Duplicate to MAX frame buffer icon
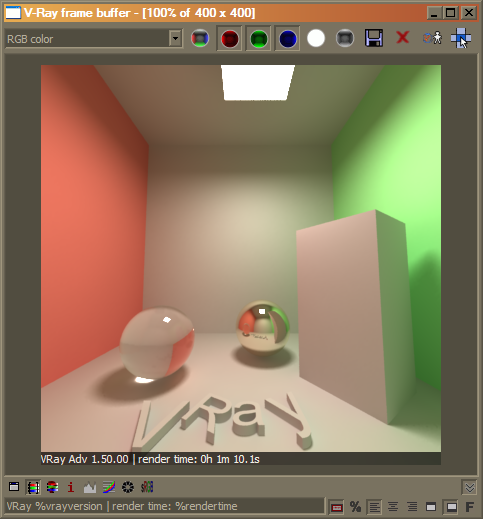483x519 pixels. [433, 38]
